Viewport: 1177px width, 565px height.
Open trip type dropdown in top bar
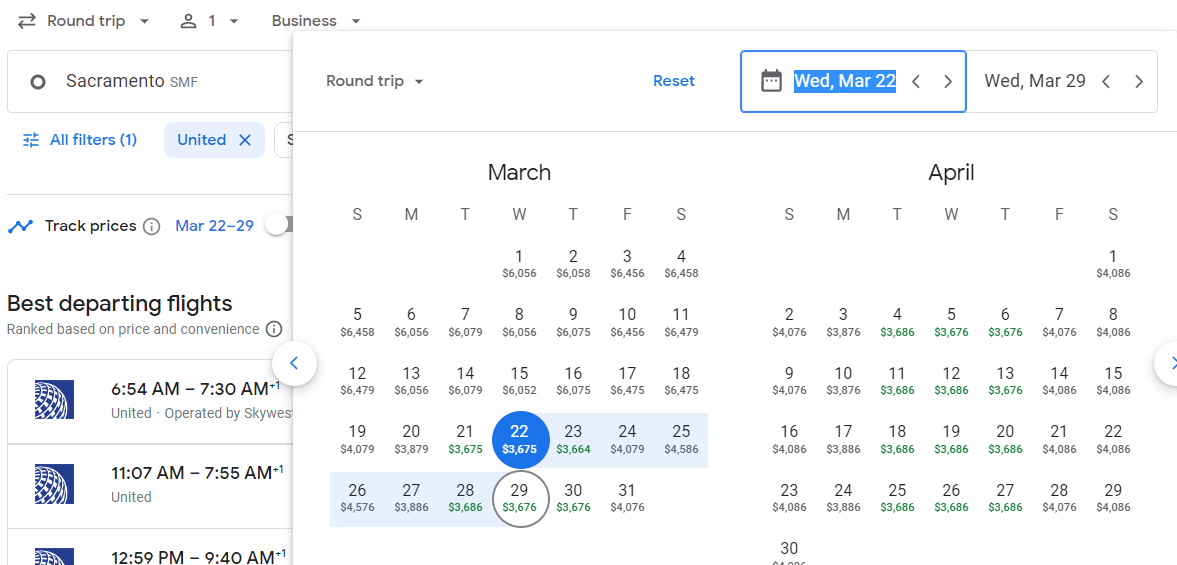tap(84, 21)
